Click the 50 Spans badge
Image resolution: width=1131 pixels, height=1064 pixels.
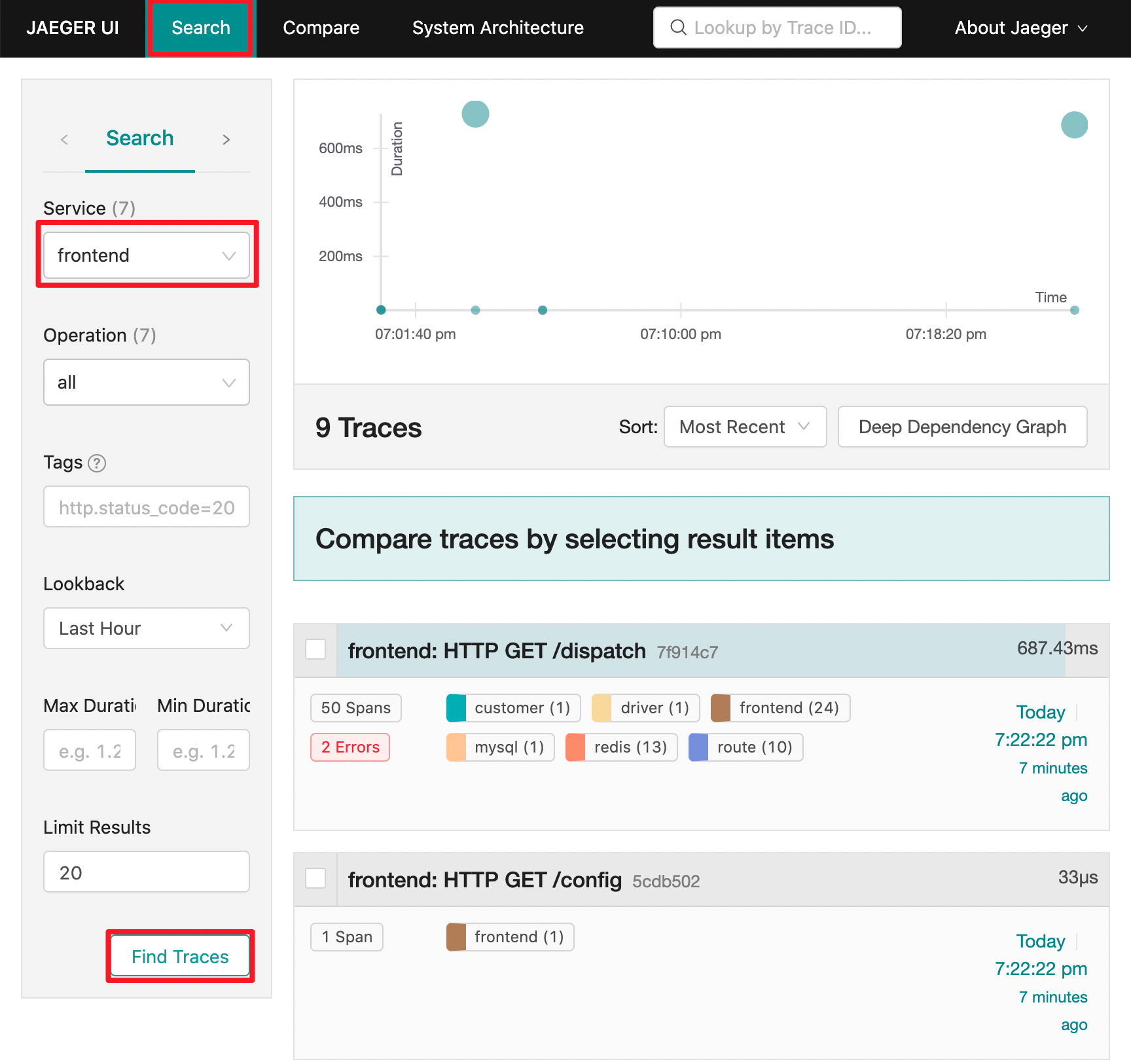pyautogui.click(x=356, y=708)
